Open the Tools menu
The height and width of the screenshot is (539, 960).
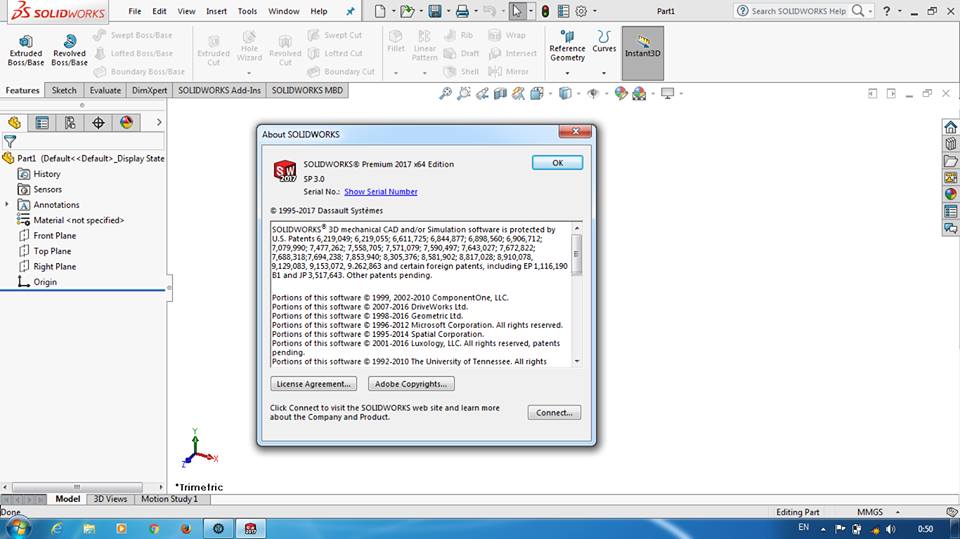247,11
